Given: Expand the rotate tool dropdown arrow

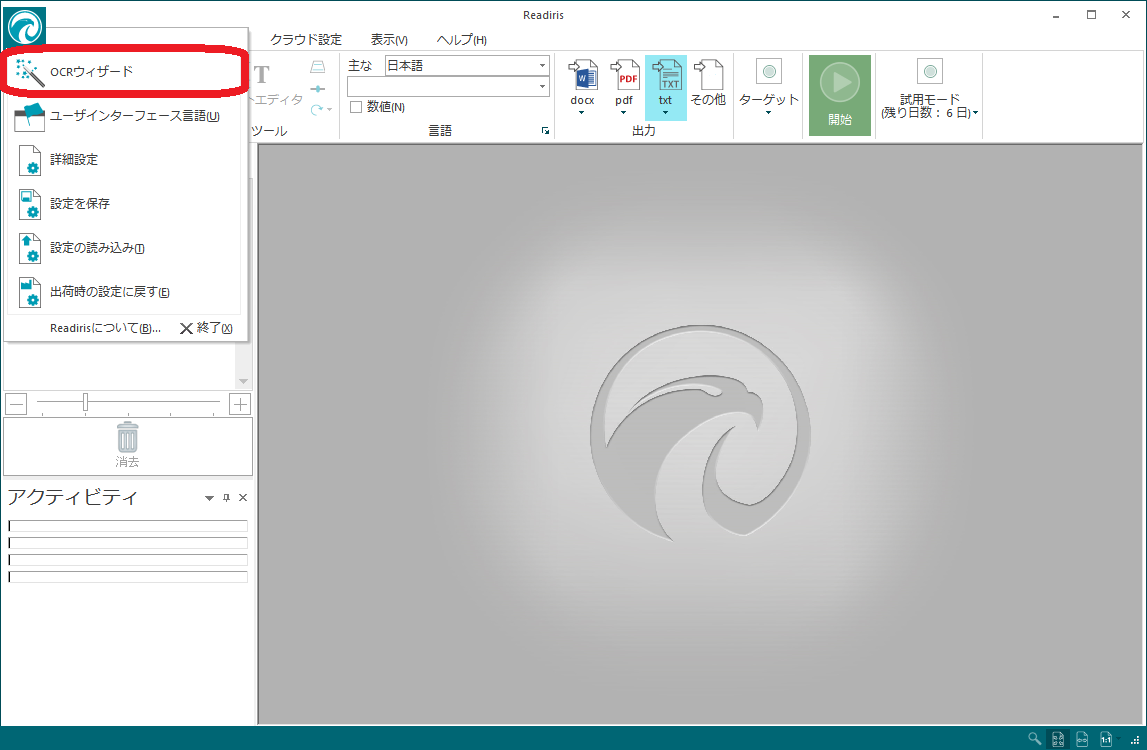Looking at the screenshot, I should pyautogui.click(x=330, y=110).
